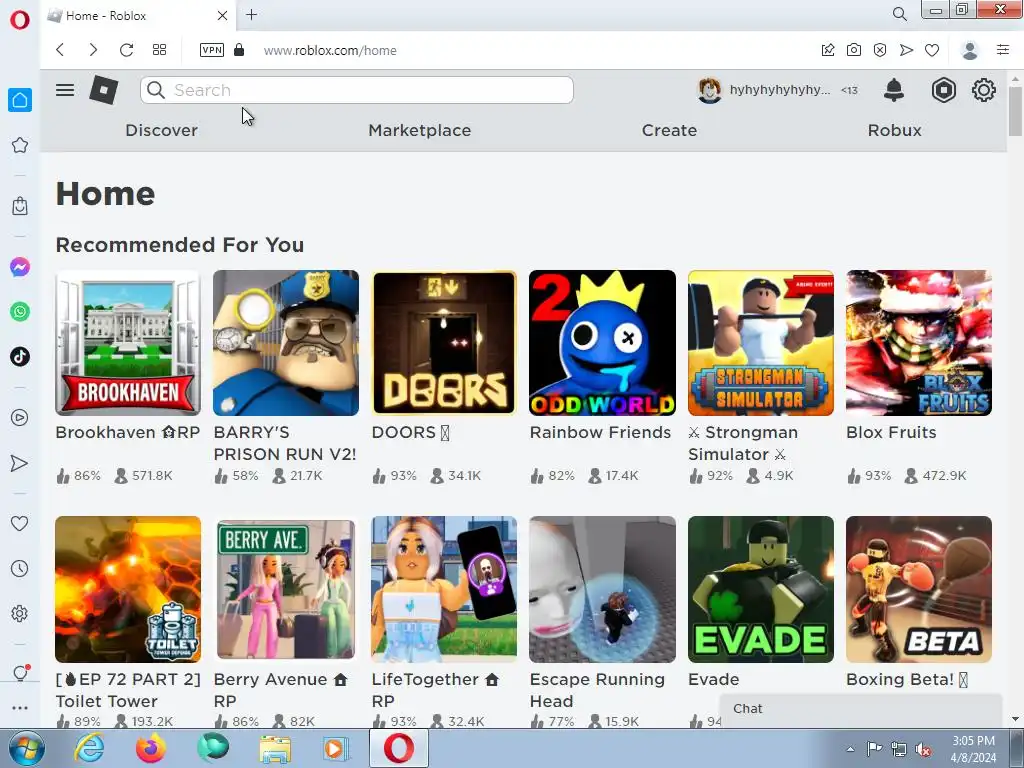Open the Chat panel
The height and width of the screenshot is (768, 1024).
(861, 710)
